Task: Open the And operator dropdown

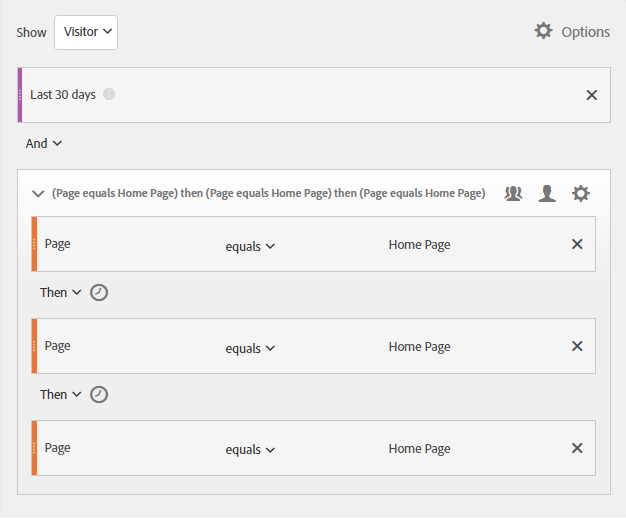Action: pos(44,144)
